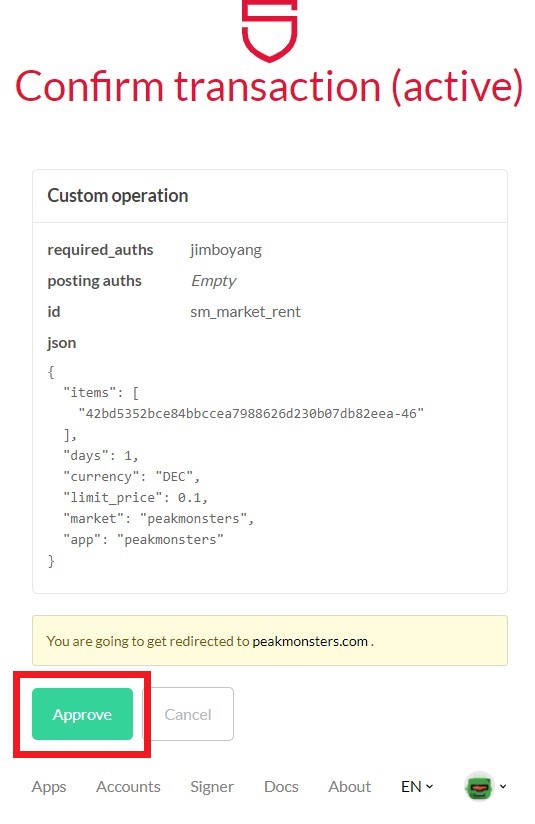The height and width of the screenshot is (824, 535).
Task: Approve the transaction
Action: pos(83,714)
